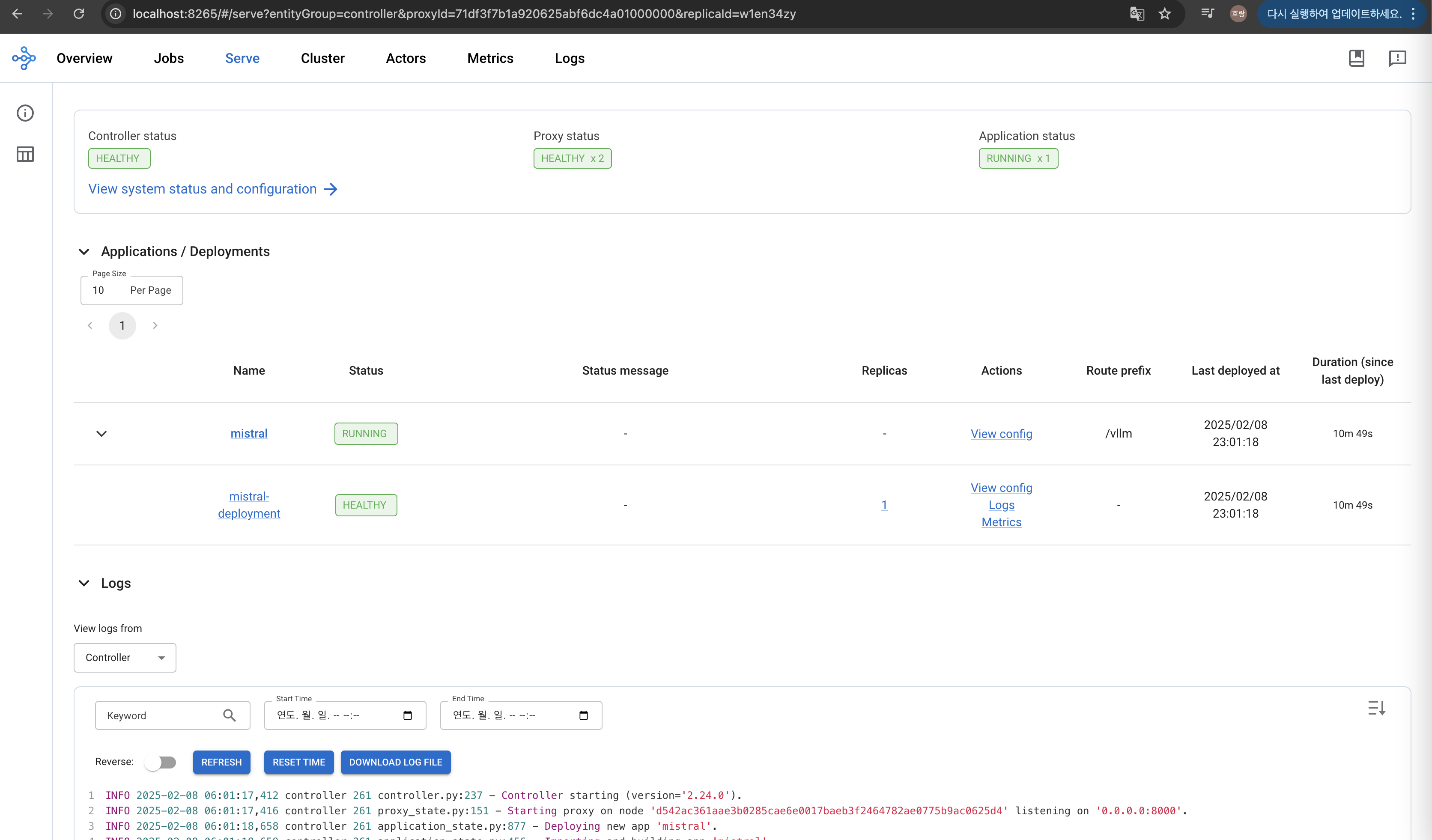This screenshot has width=1432, height=840.
Task: Switch to the Cluster tab
Action: (x=322, y=58)
